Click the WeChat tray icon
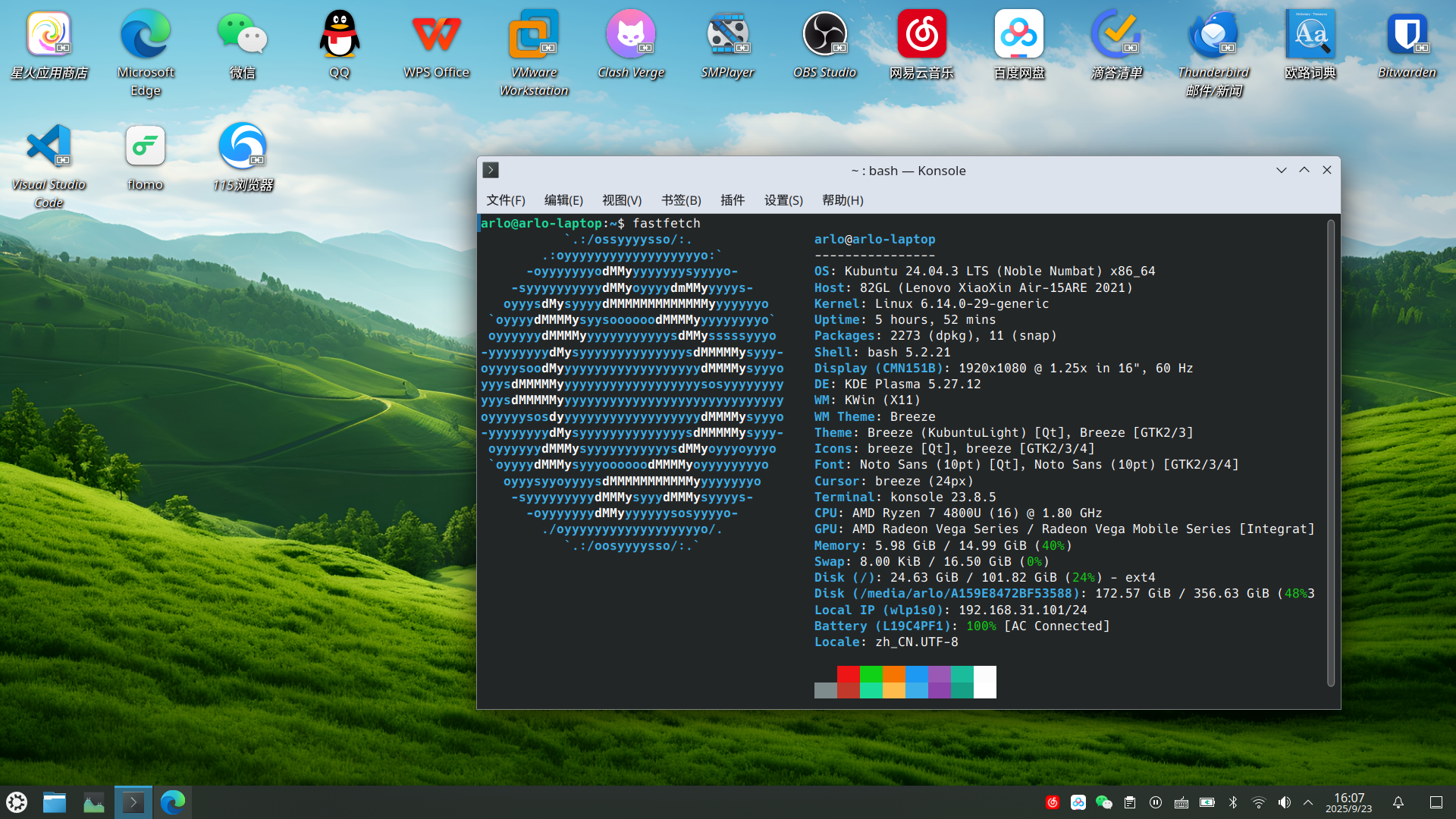1456x819 pixels. (1104, 802)
